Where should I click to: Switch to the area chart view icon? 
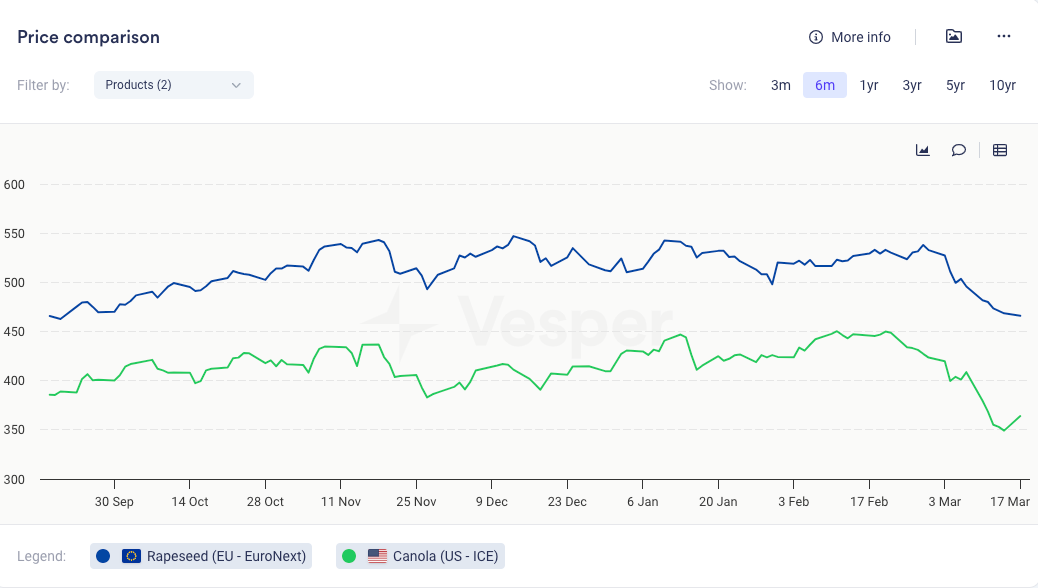coord(922,150)
